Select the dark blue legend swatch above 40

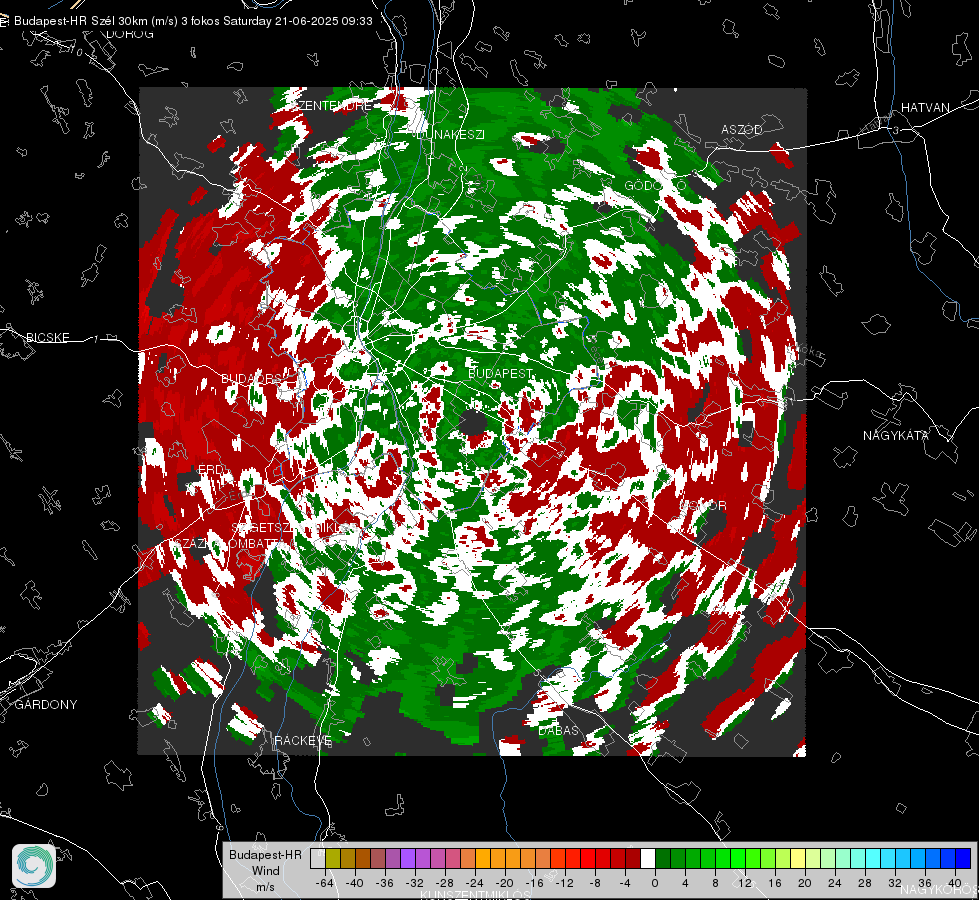coord(963,859)
